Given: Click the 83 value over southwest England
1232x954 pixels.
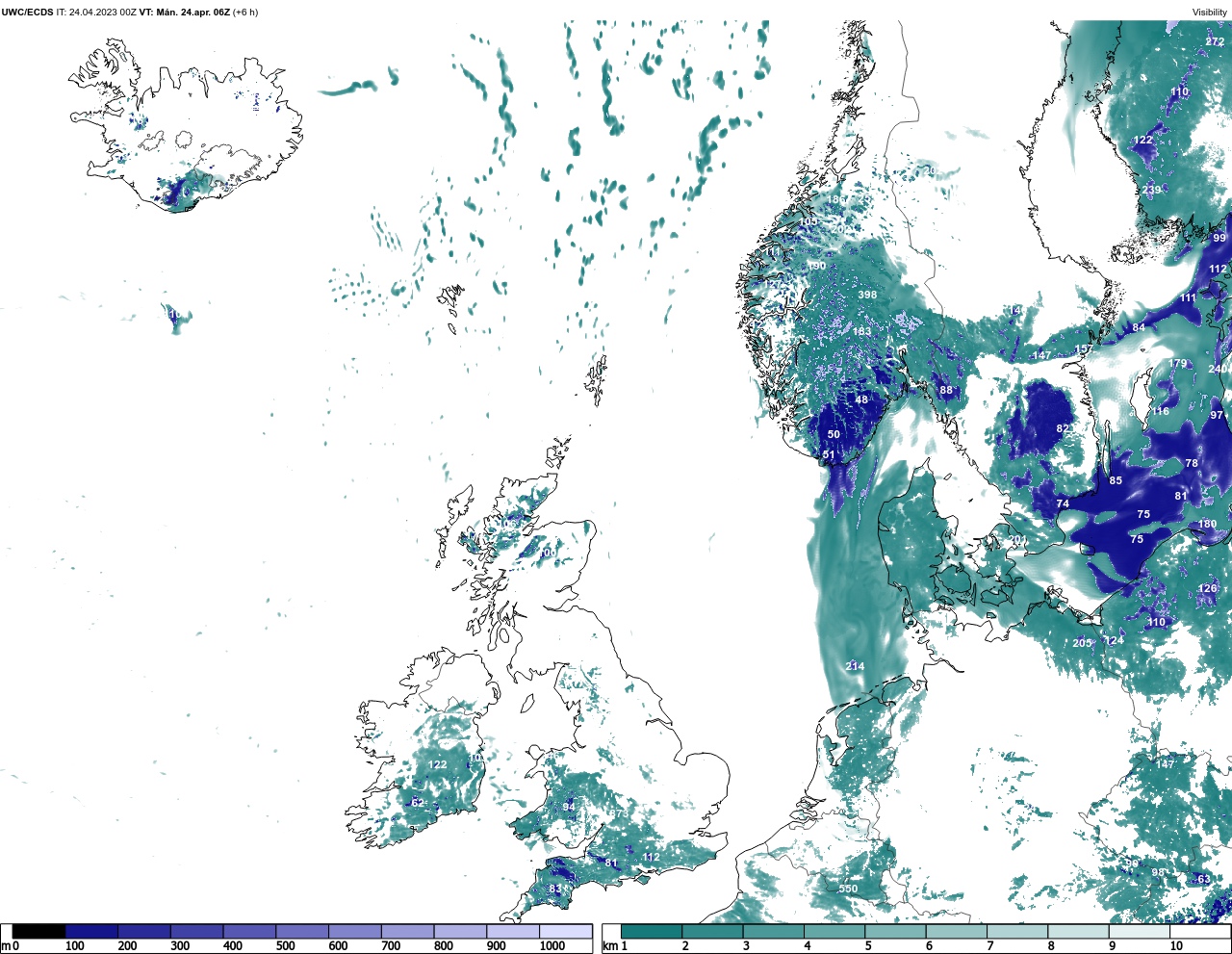Looking at the screenshot, I should (x=555, y=889).
